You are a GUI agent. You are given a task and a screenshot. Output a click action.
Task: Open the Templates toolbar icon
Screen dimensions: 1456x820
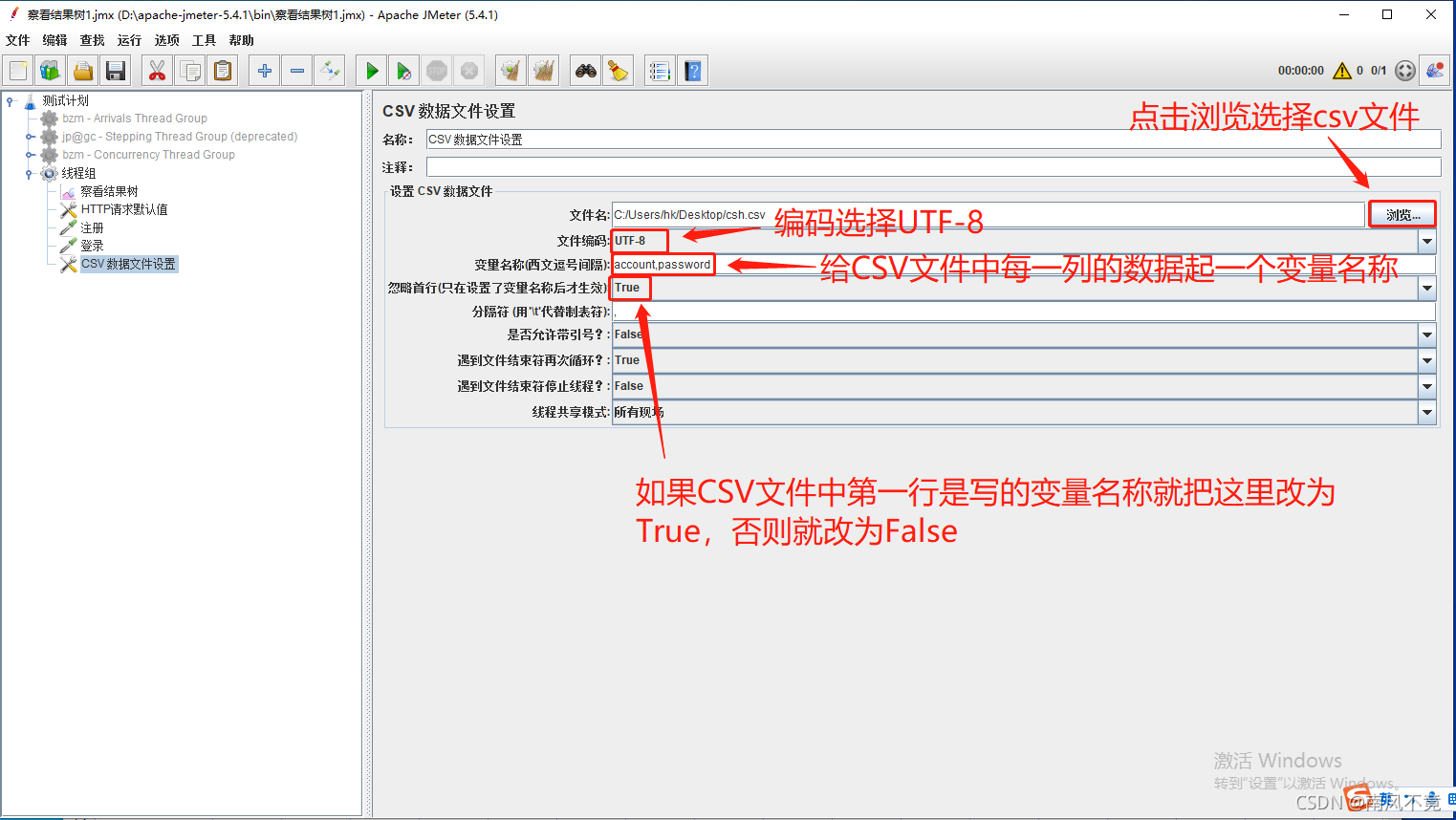tap(51, 71)
